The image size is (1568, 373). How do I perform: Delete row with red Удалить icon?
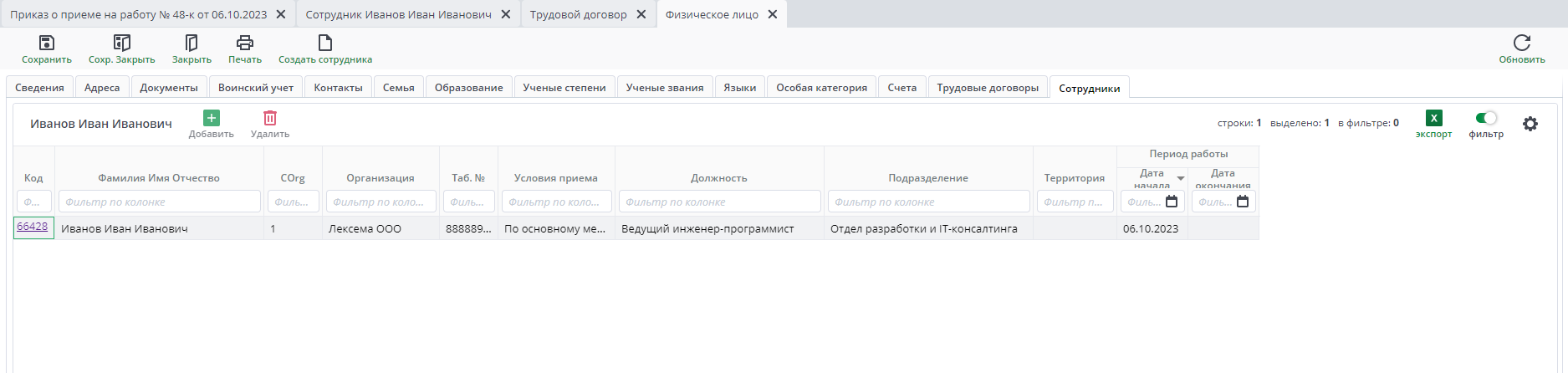click(x=270, y=118)
